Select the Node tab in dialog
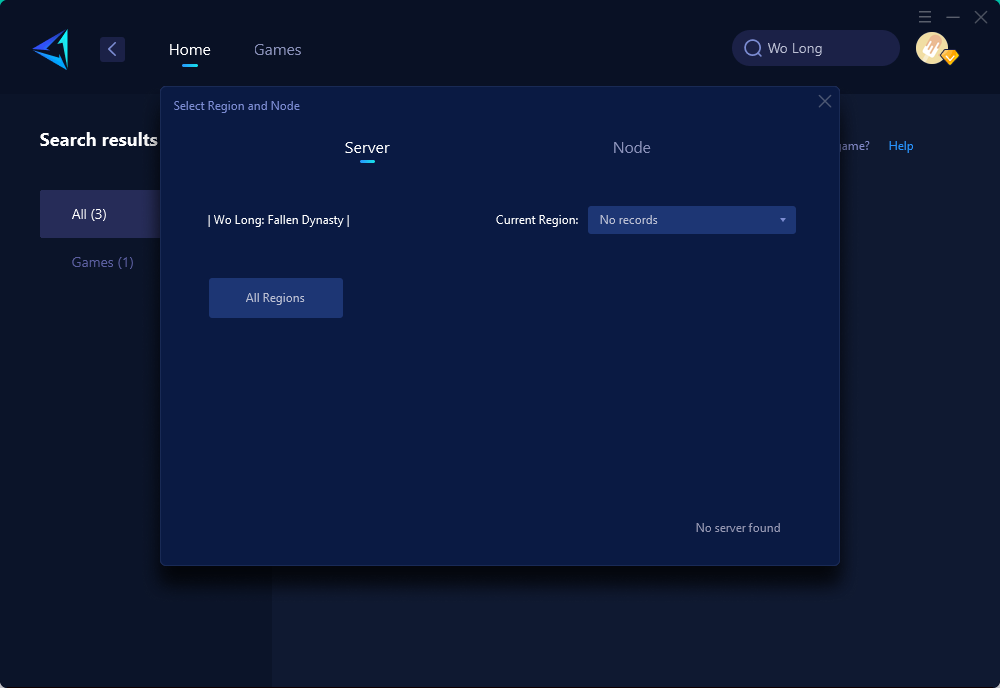This screenshot has height=688, width=1000. 631,148
